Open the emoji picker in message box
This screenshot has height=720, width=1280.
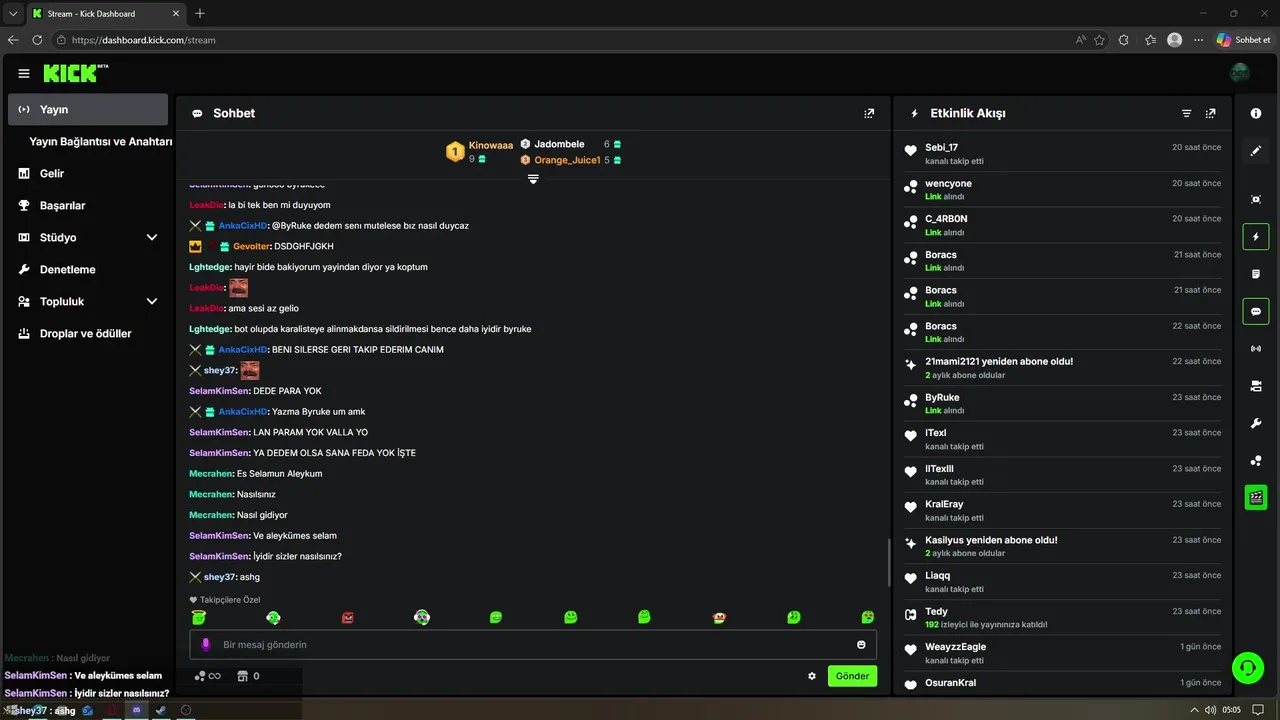coord(861,644)
